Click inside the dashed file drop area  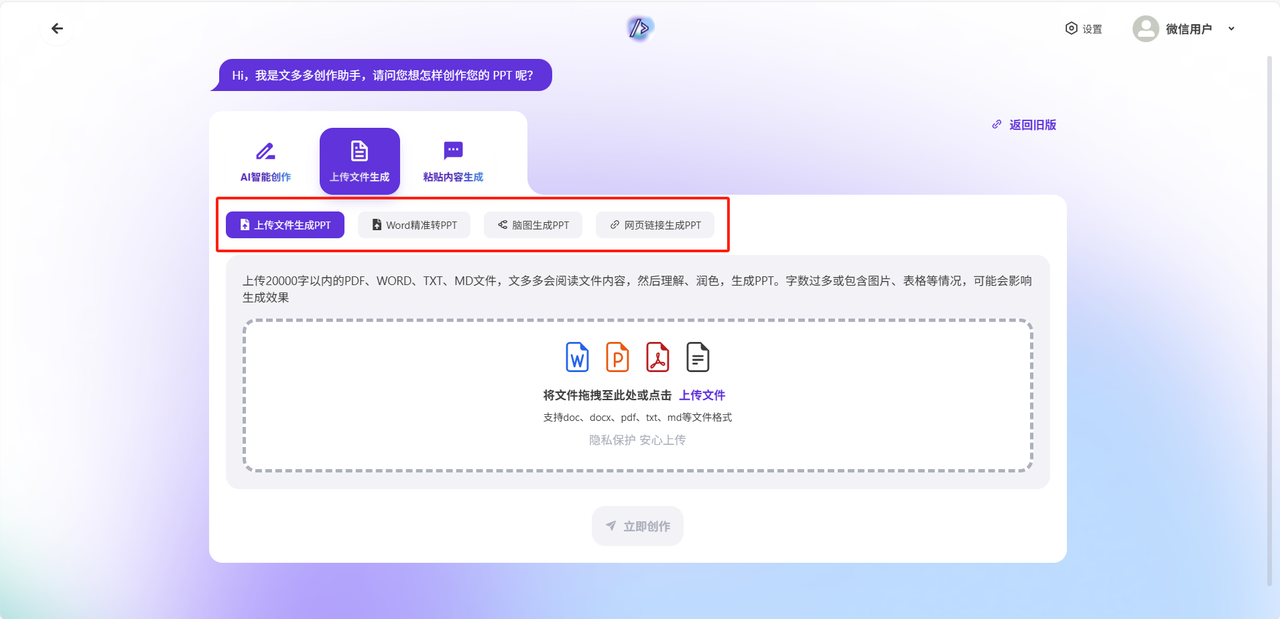(x=638, y=396)
